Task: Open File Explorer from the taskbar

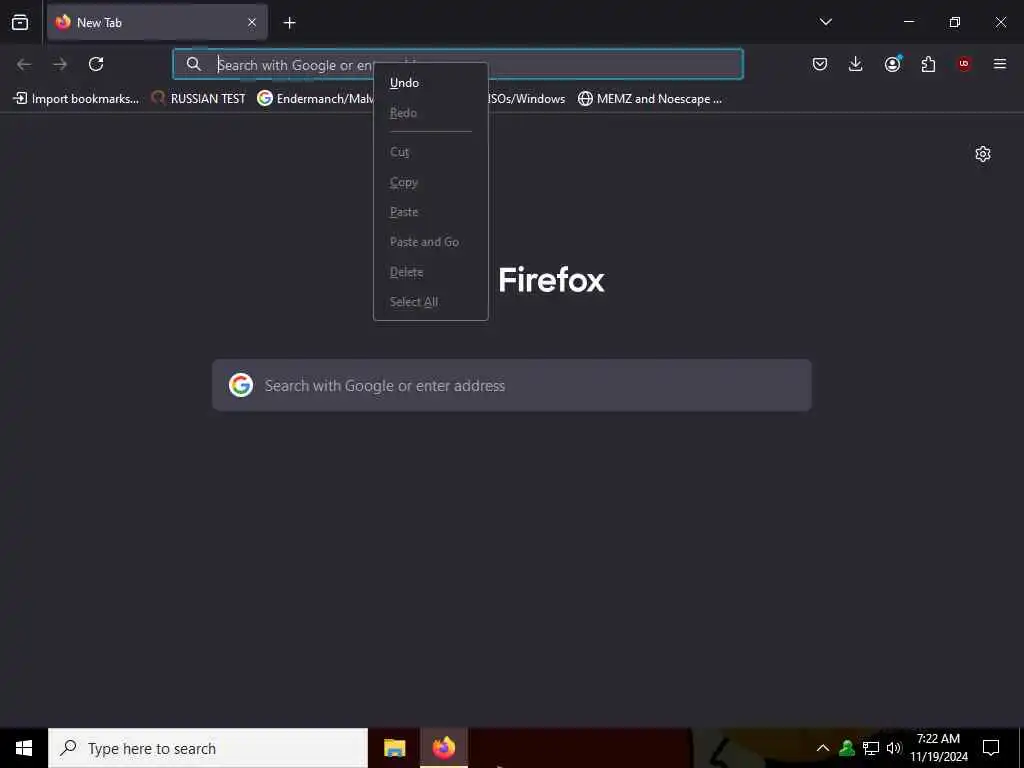Action: pos(394,748)
